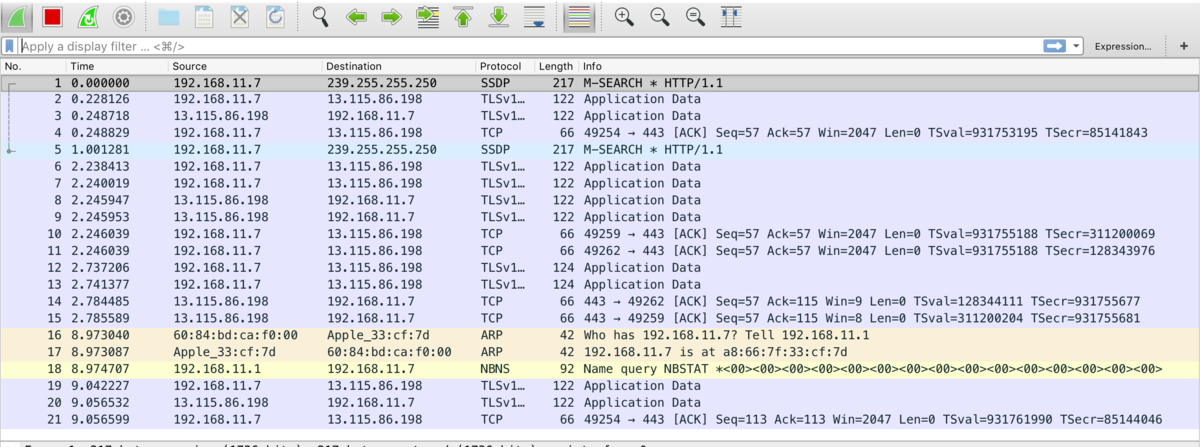Select packet 3 at time 0.248718

coord(600,116)
